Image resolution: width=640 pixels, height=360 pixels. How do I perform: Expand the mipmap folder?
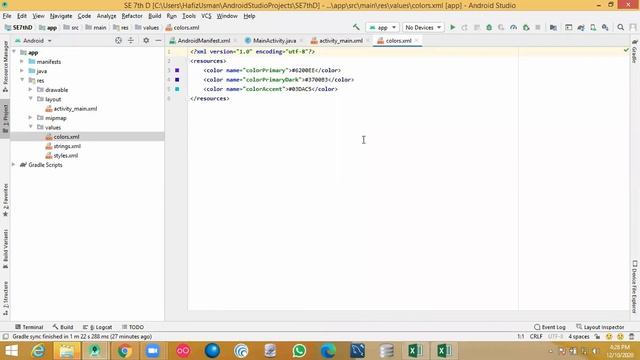[30, 118]
